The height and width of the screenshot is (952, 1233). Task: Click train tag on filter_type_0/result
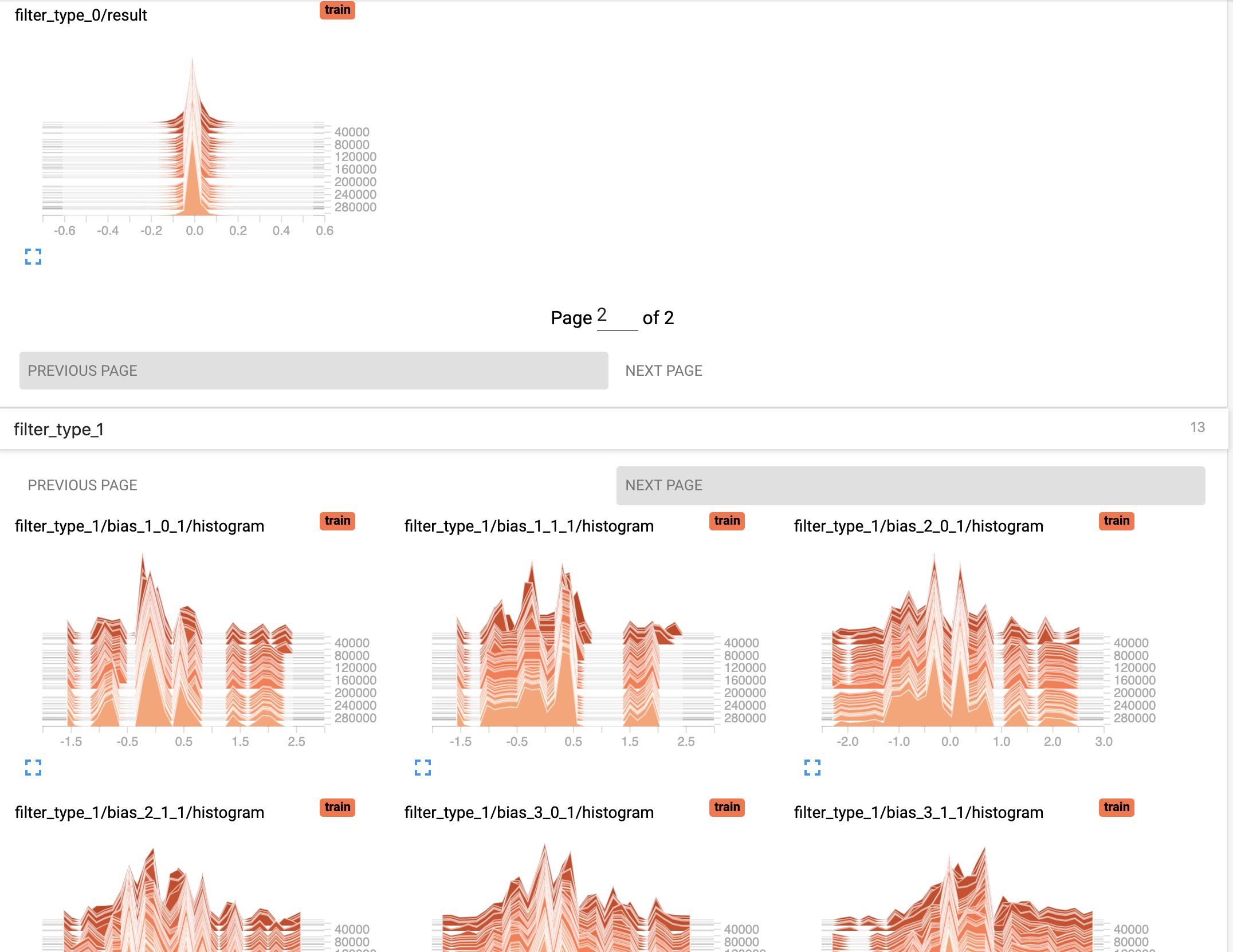337,10
